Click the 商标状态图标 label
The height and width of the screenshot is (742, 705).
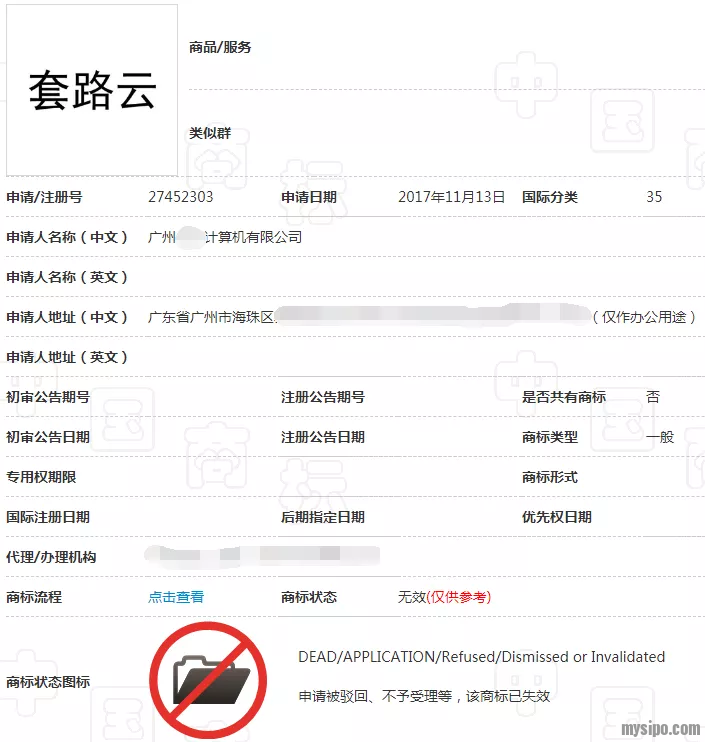click(x=48, y=682)
